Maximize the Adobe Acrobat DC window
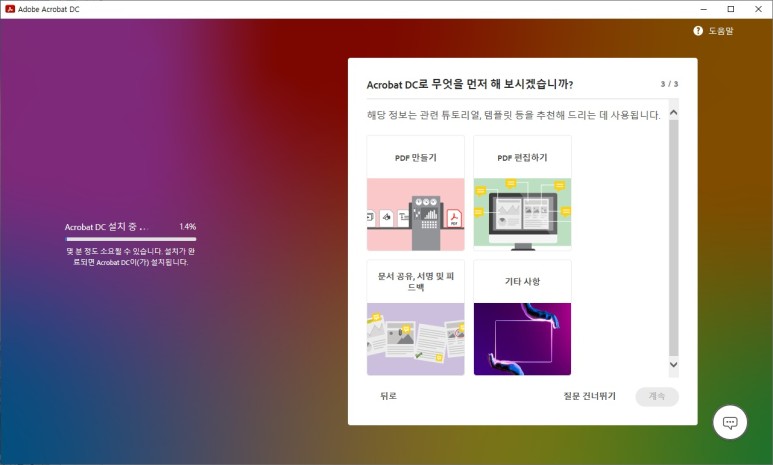This screenshot has height=465, width=773. (x=731, y=9)
